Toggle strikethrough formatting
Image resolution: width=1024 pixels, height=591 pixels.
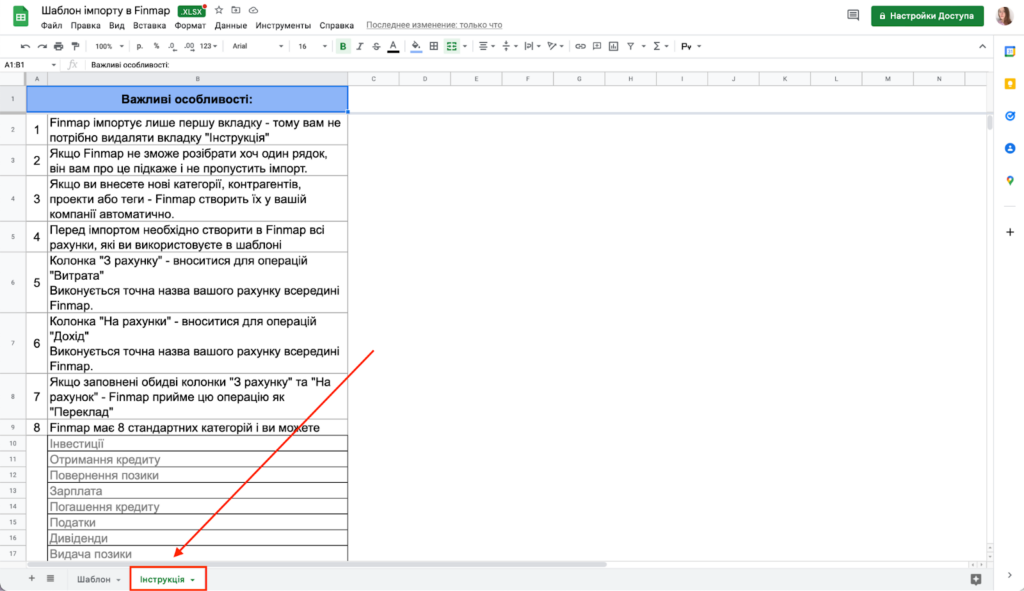pyautogui.click(x=376, y=46)
